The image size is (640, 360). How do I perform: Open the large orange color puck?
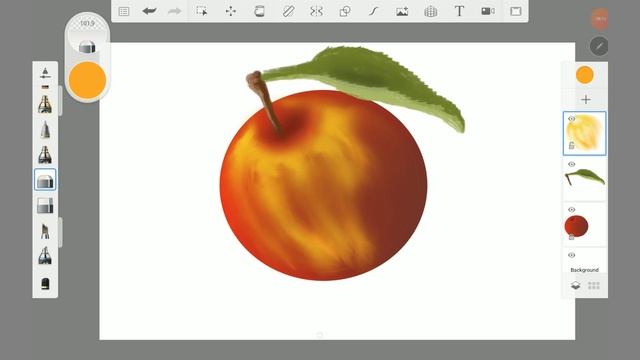(x=87, y=80)
